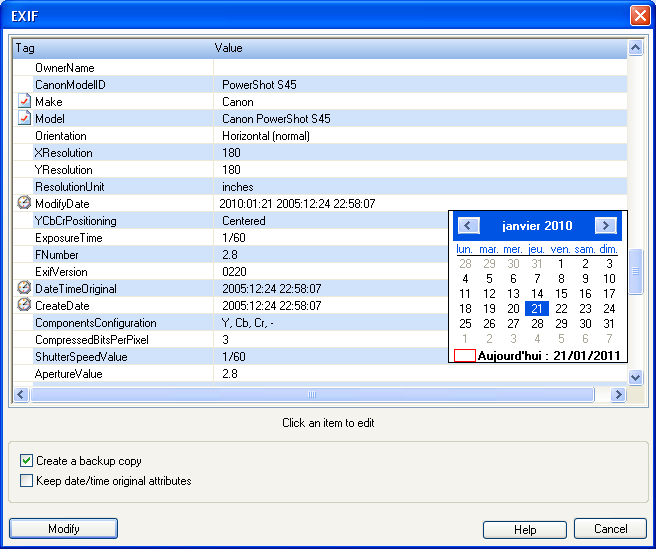This screenshot has width=656, height=549.
Task: Click the Value column header
Action: click(420, 48)
